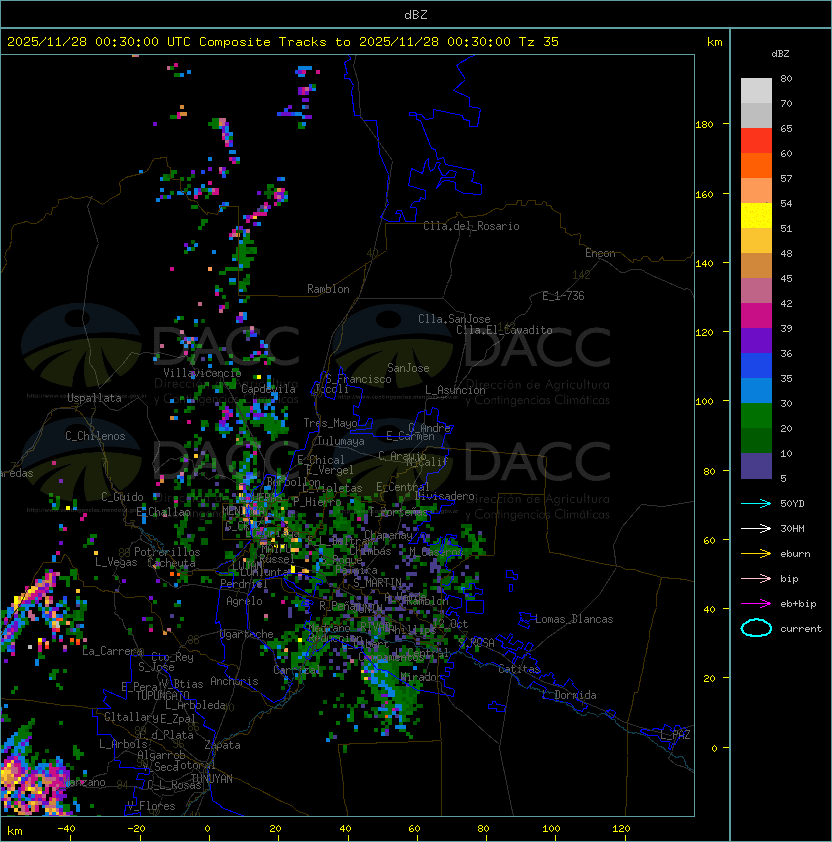Click the dBZ heading above the color scale
Image resolution: width=832 pixels, height=842 pixels.
780,54
